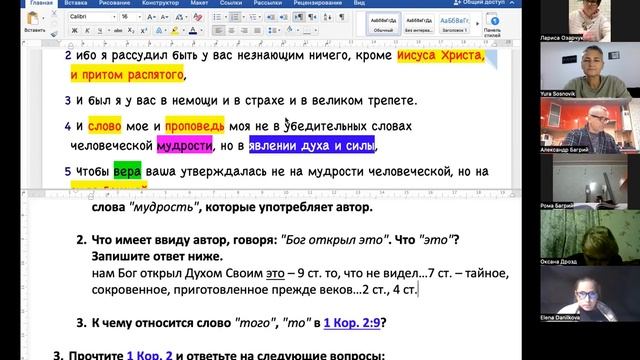
Task: Select Elena Danilkova's video thumbnail
Action: pos(590,293)
